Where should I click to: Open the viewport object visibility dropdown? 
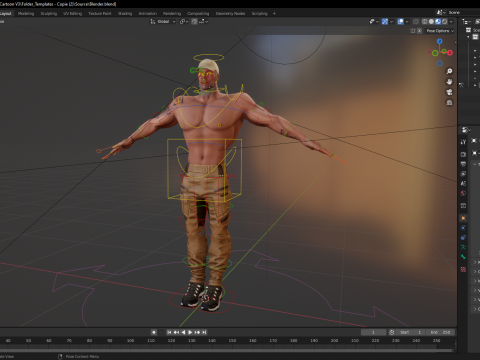pyautogui.click(x=374, y=21)
